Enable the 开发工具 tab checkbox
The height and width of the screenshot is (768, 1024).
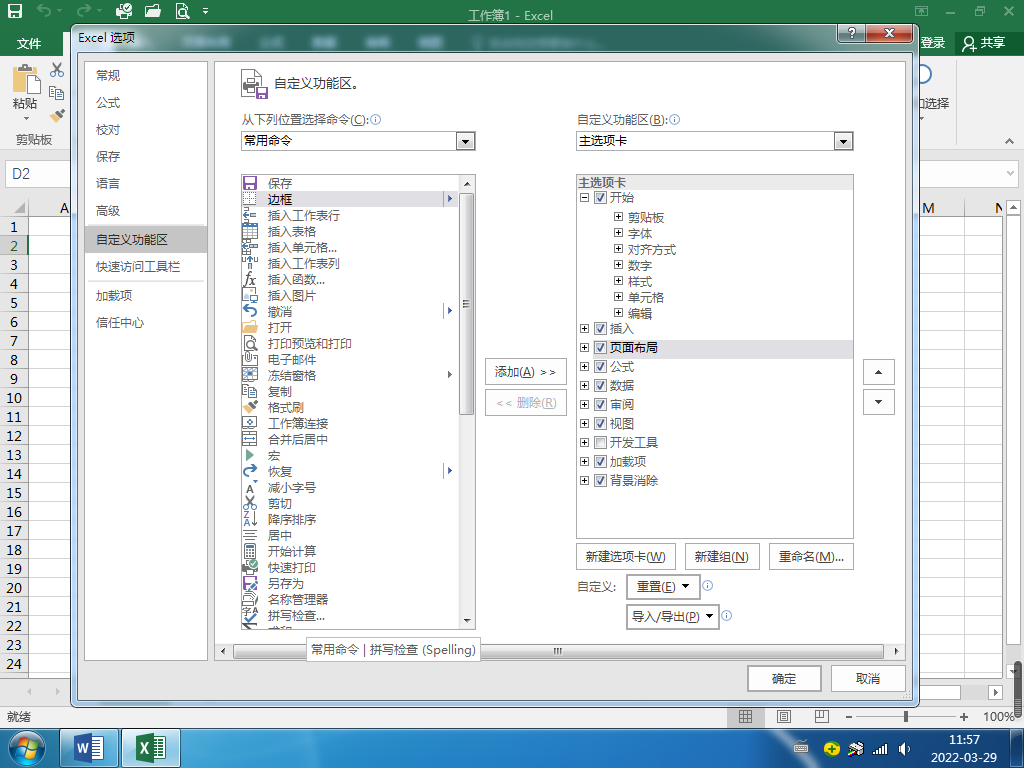pos(601,443)
